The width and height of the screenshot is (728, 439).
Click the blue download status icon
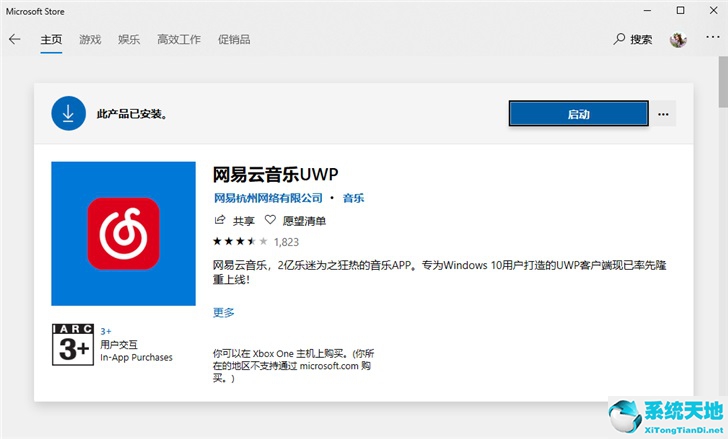tap(68, 113)
